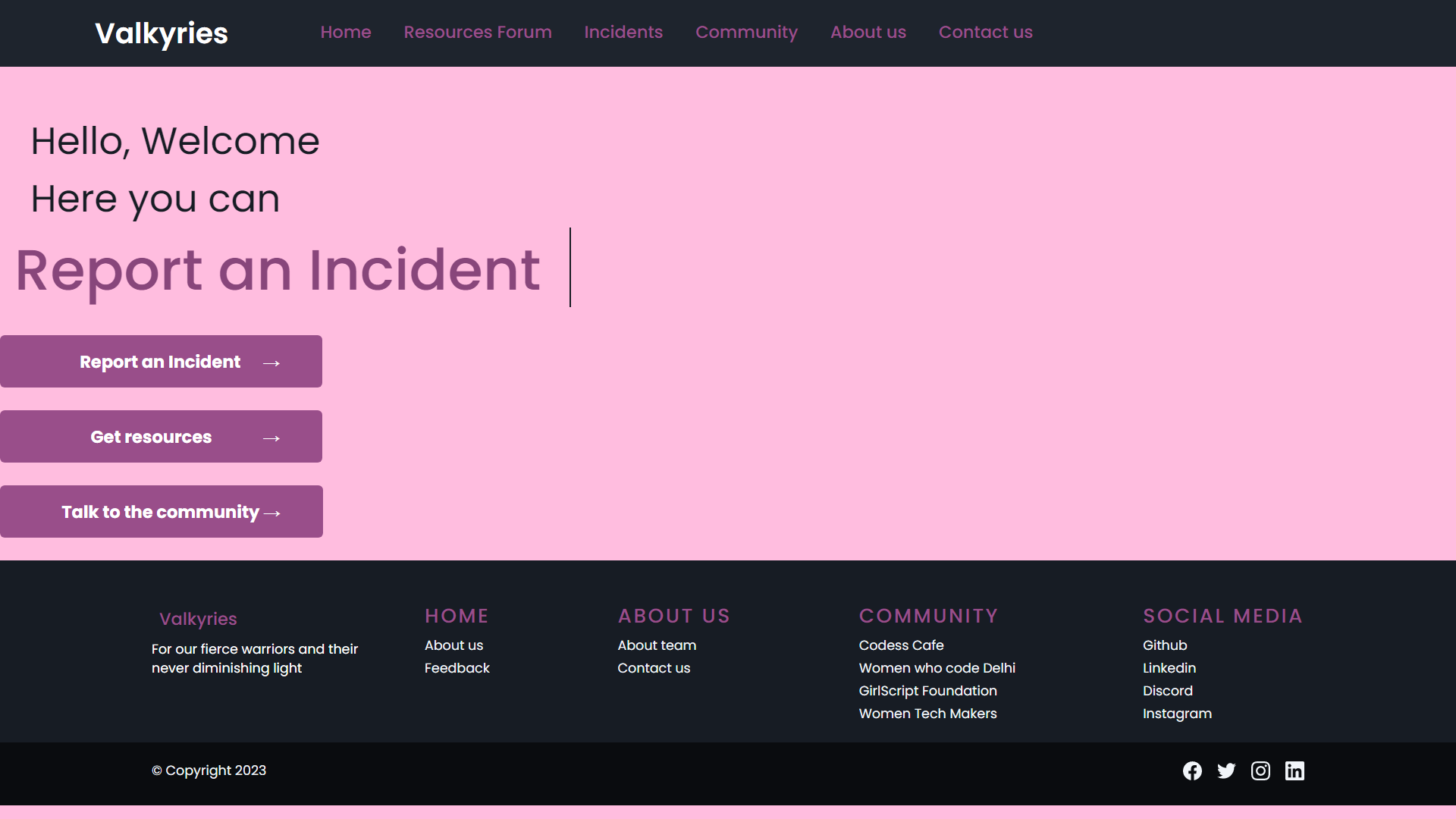Go to Home in navigation bar
This screenshot has height=819, width=1456.
[346, 32]
